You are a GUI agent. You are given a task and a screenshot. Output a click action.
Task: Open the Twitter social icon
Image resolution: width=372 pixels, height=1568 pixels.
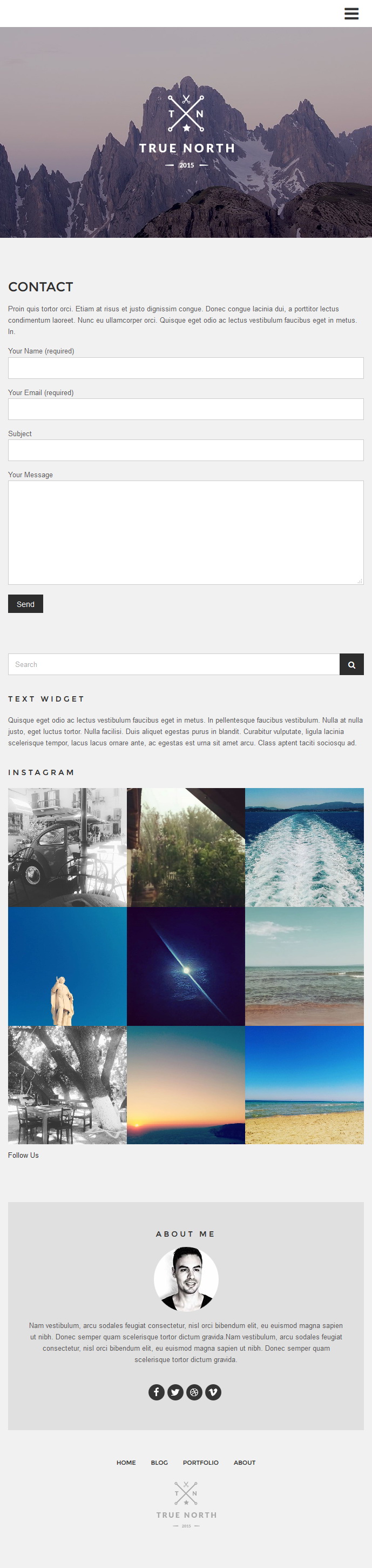coord(175,1392)
